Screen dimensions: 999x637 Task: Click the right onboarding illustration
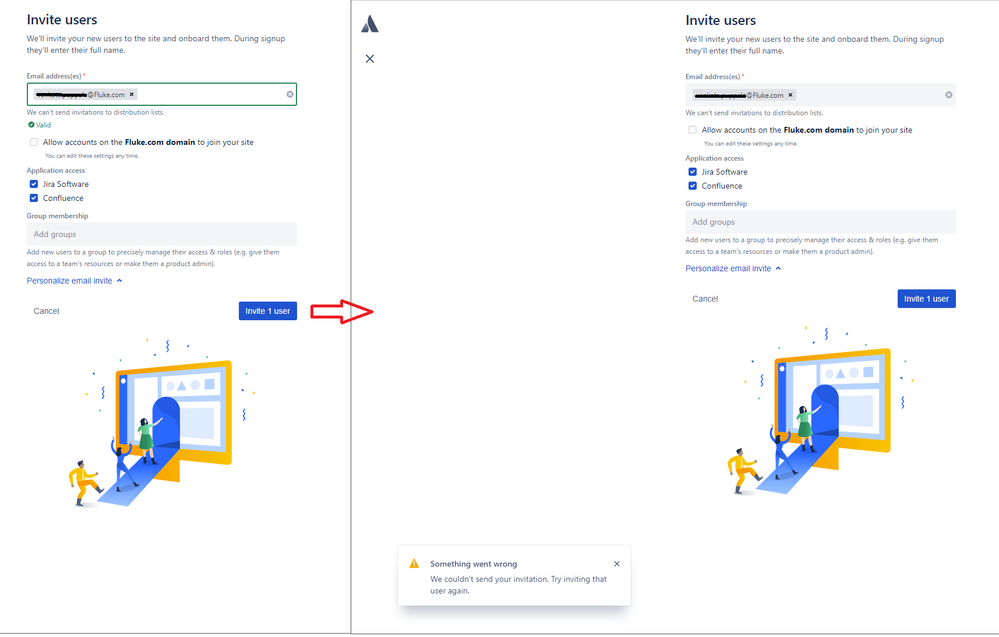821,410
